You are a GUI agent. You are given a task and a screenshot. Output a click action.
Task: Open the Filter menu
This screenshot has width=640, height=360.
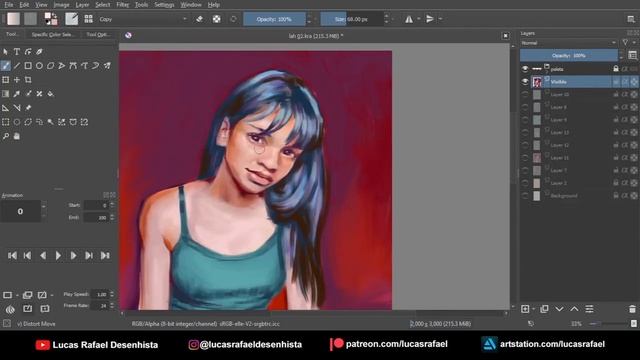tap(122, 5)
